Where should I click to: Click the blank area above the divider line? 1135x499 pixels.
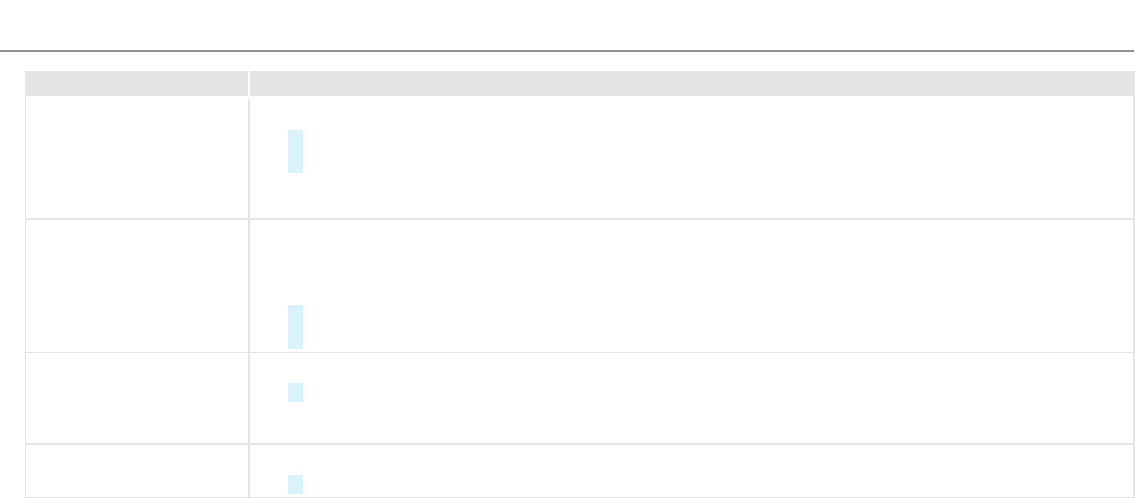[567, 24]
